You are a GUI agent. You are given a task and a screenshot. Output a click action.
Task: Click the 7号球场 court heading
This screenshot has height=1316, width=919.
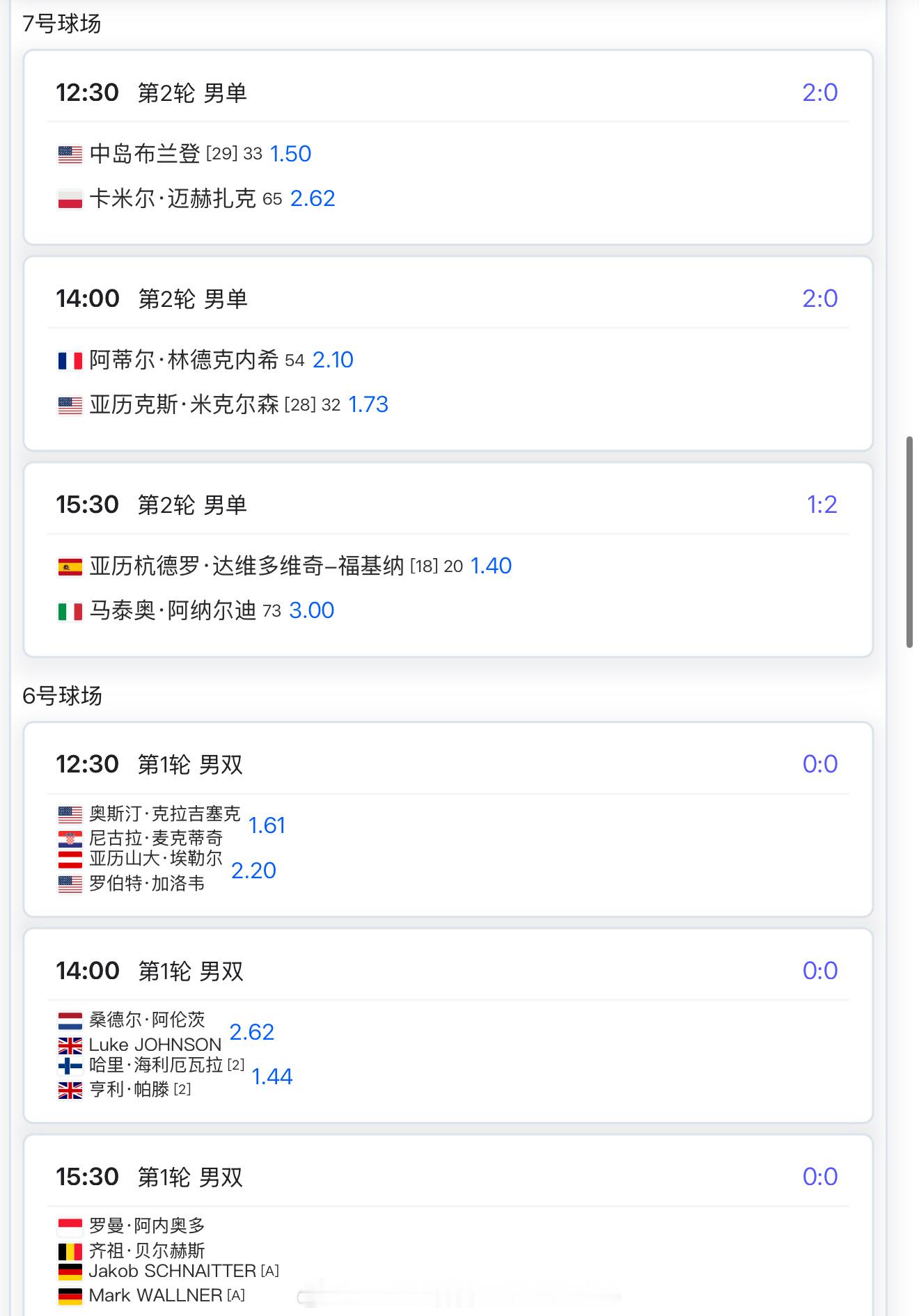click(x=62, y=24)
